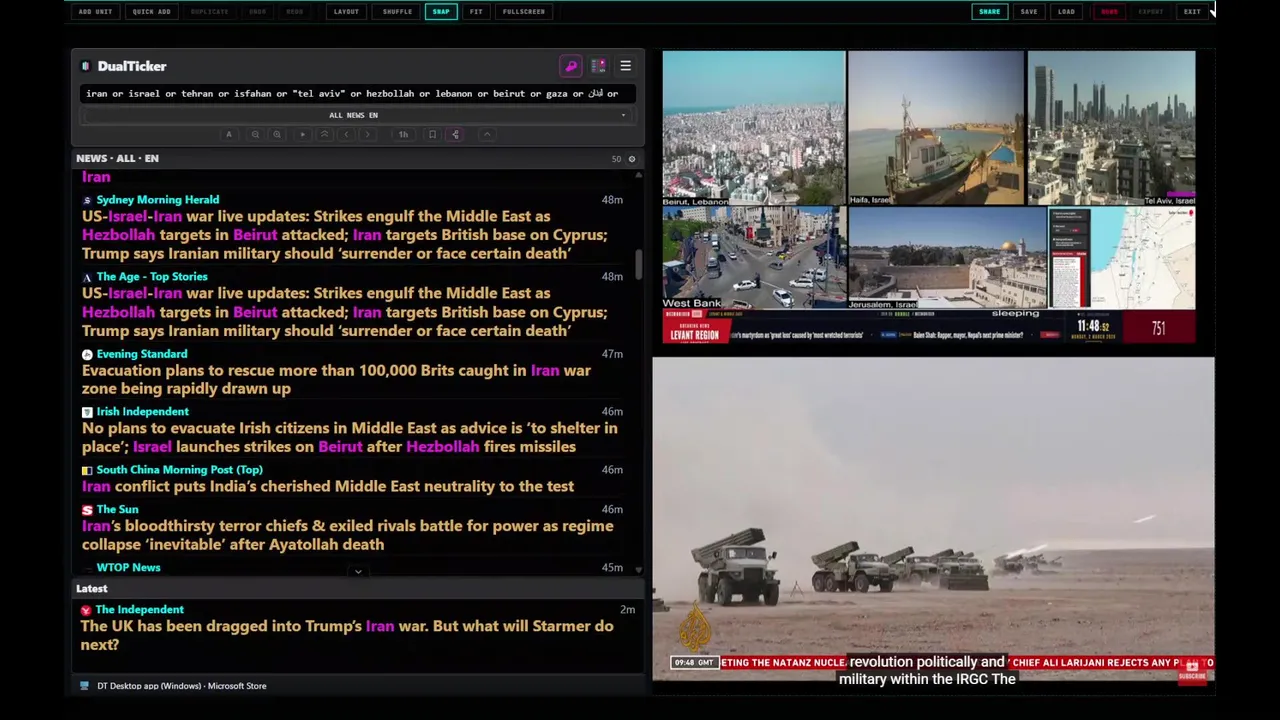The height and width of the screenshot is (720, 1280).
Task: Click the DualTicker logo icon
Action: [86, 66]
